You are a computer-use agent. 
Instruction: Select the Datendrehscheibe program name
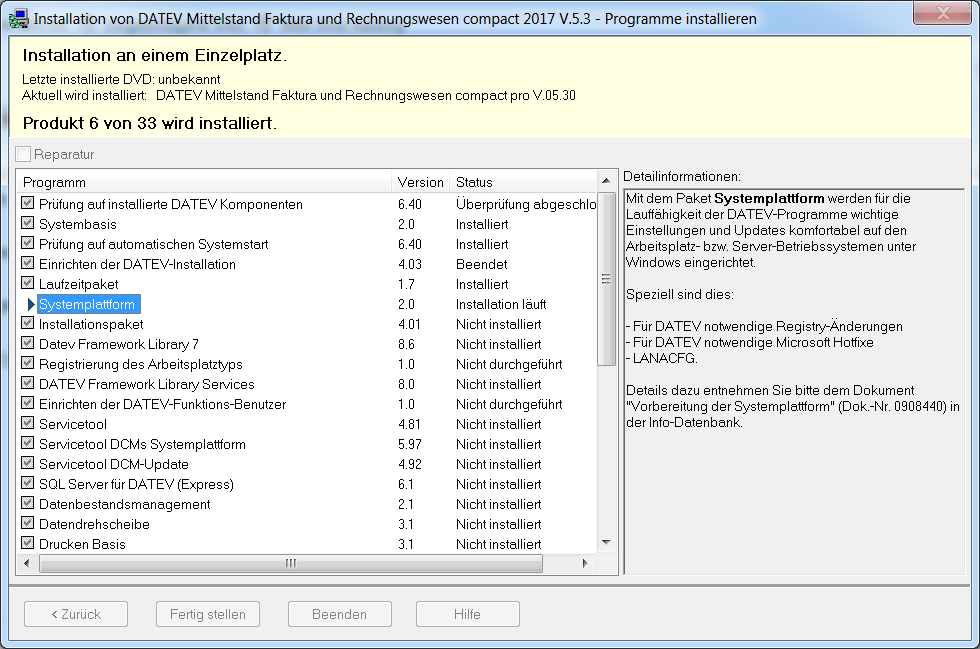[94, 525]
